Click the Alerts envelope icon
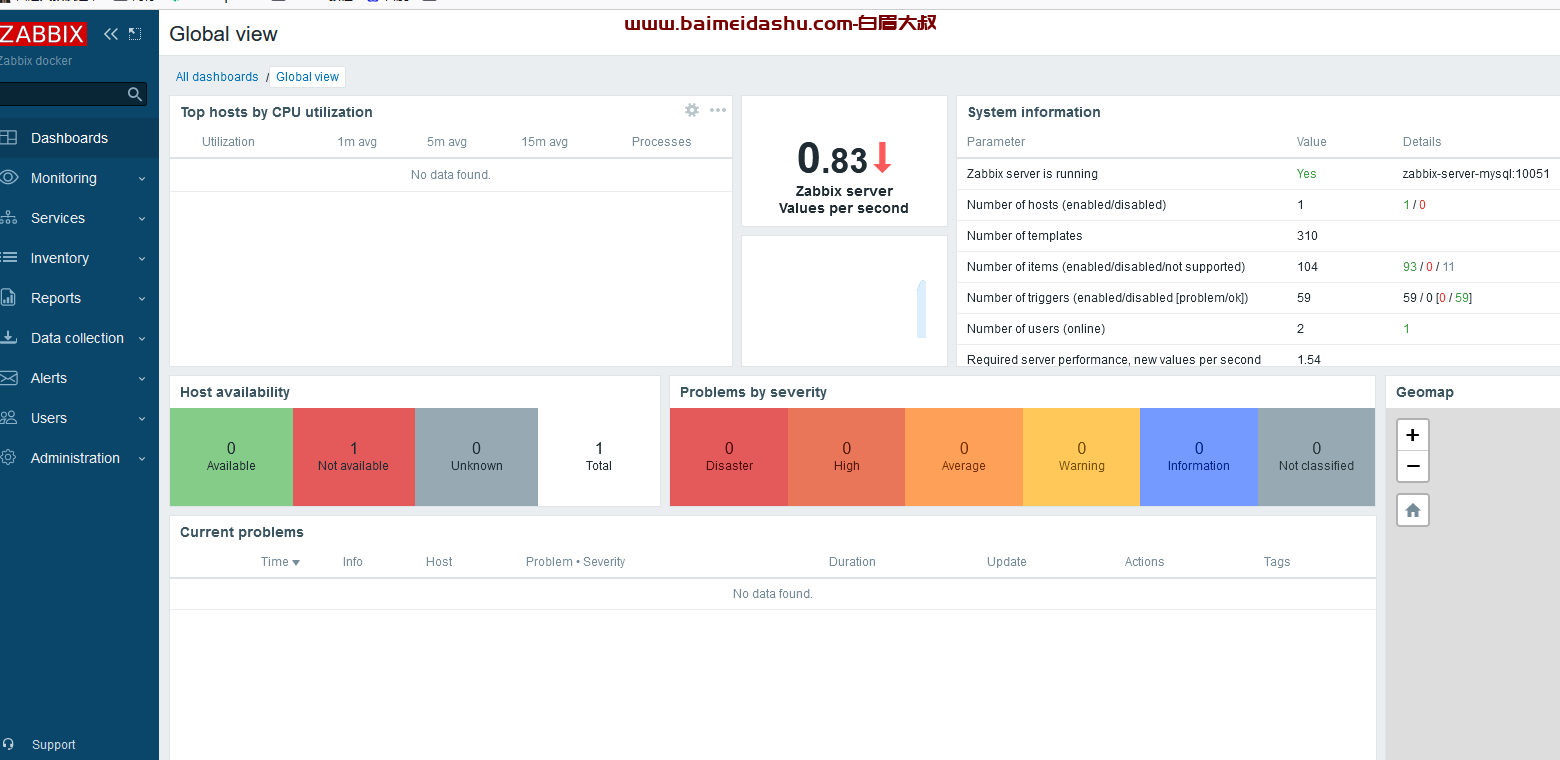This screenshot has height=760, width=1560. [9, 378]
